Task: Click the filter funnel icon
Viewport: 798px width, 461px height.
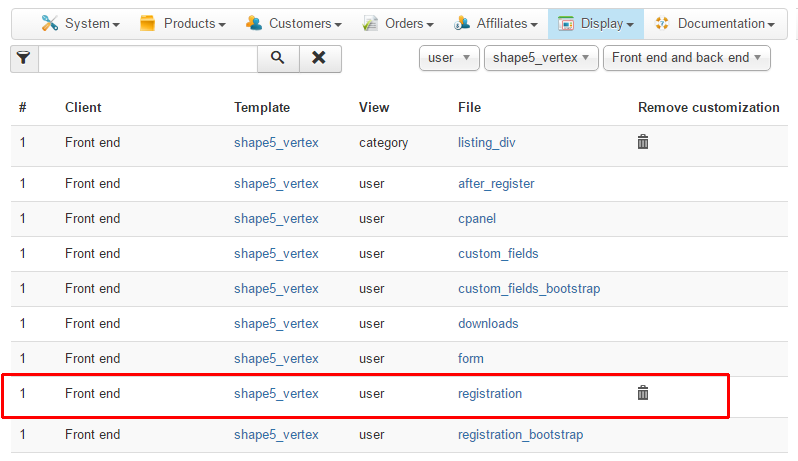Action: [24, 59]
